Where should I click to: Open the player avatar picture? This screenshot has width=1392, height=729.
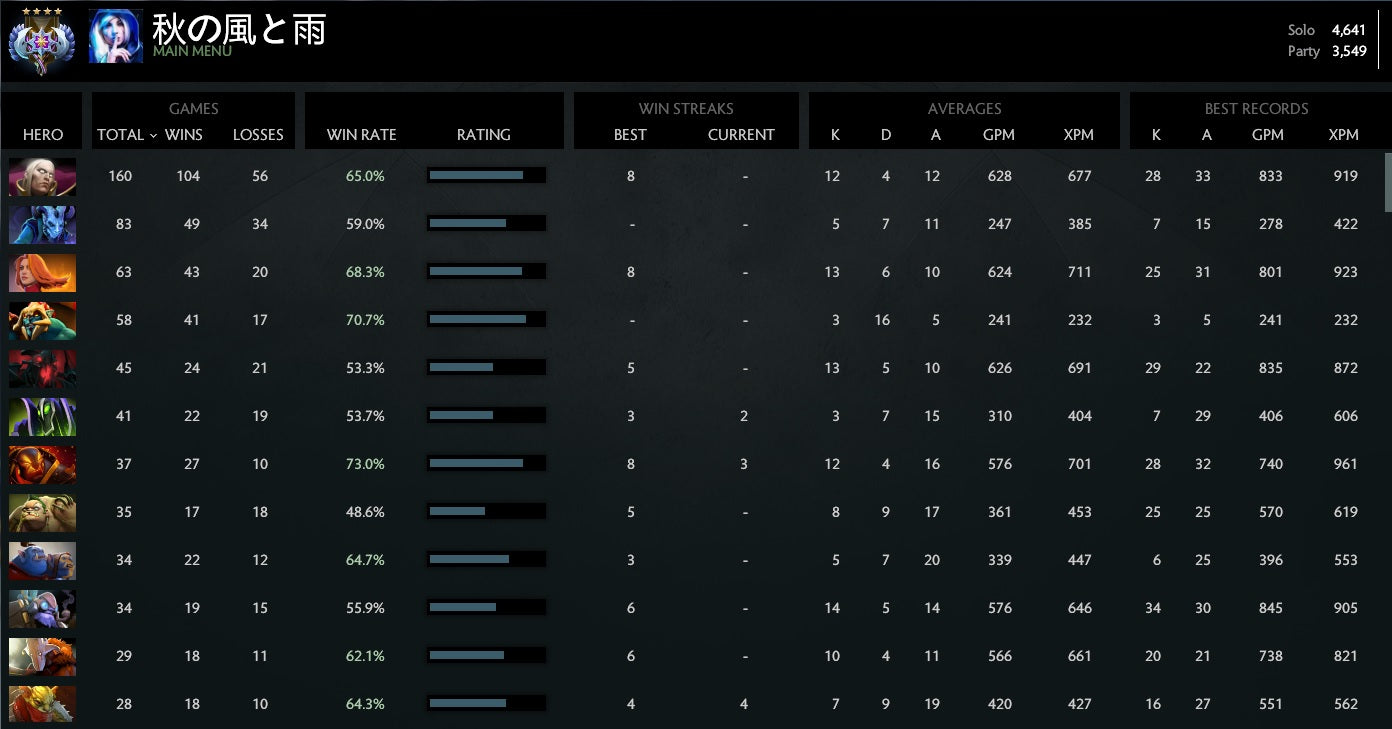click(116, 37)
